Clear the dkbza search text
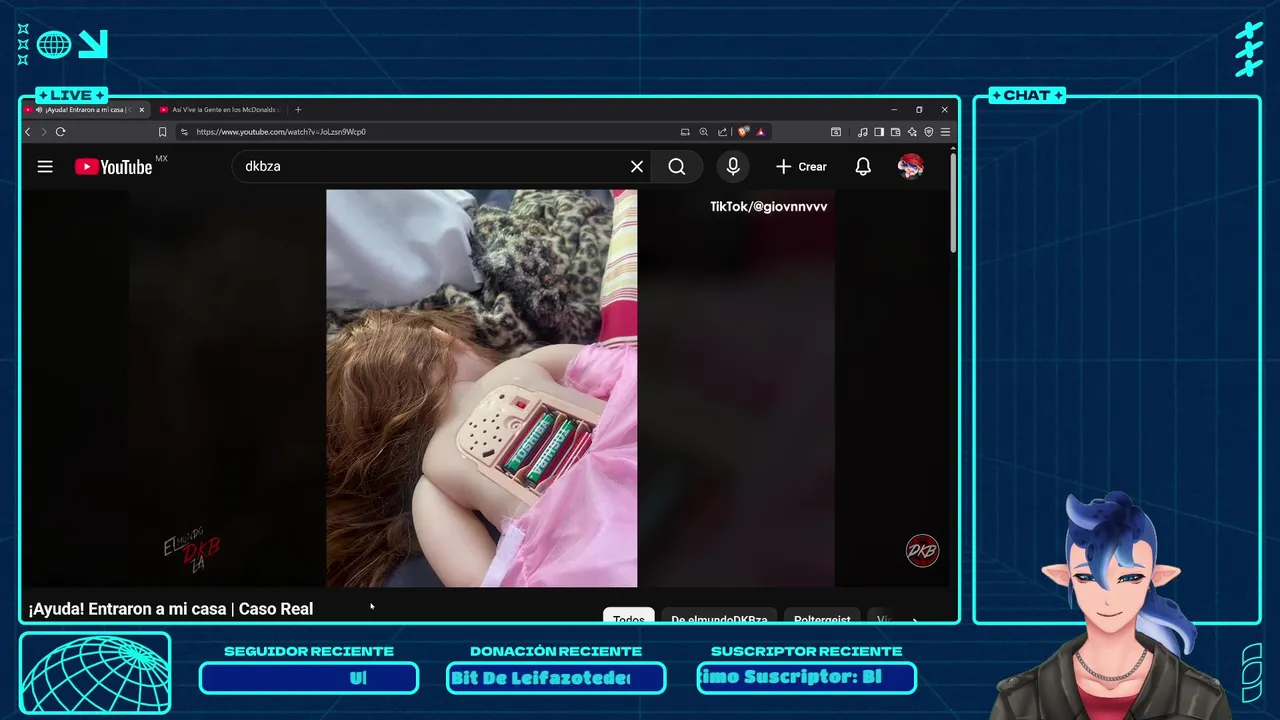1280x720 pixels. click(637, 167)
